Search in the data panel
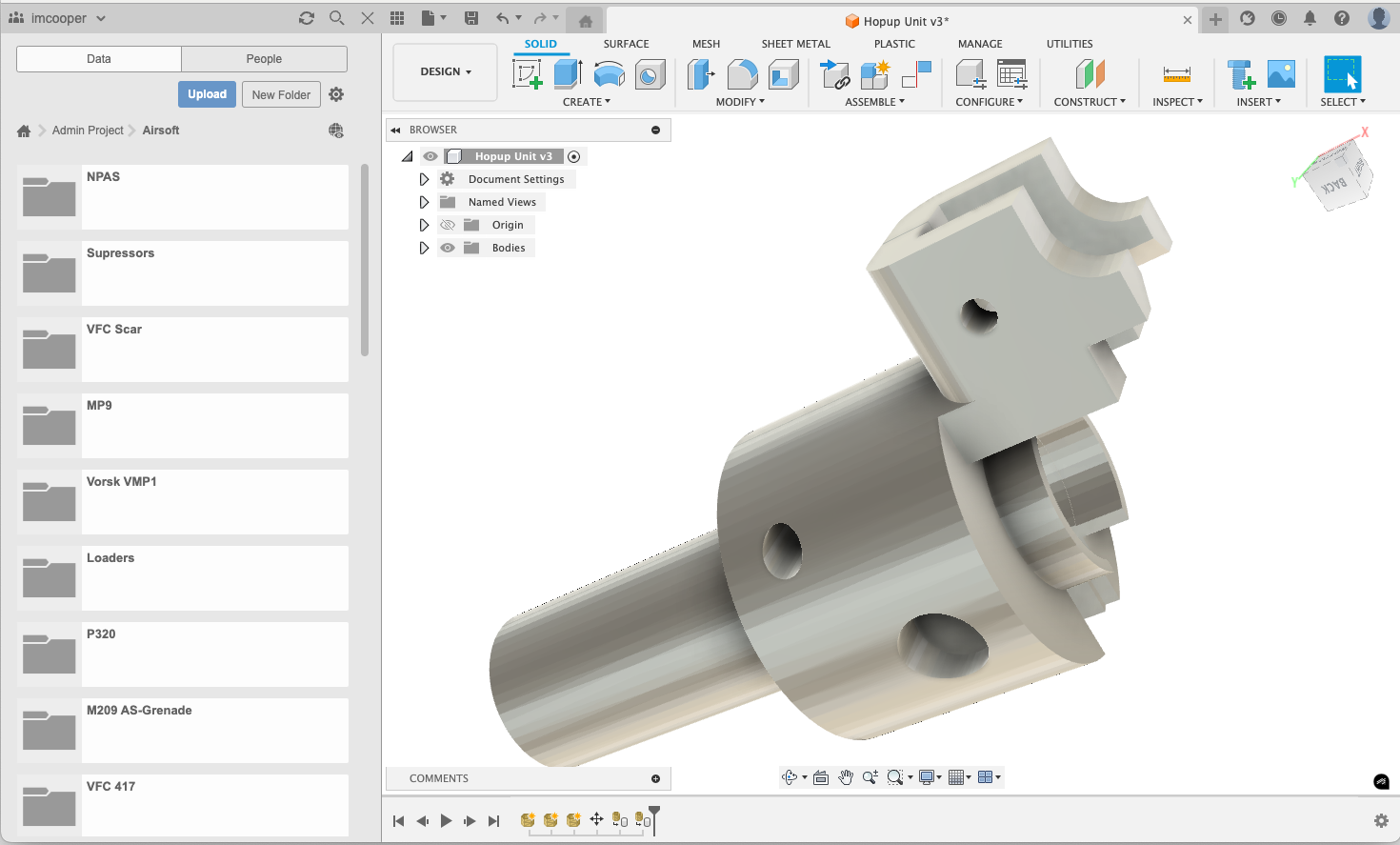 (x=337, y=18)
